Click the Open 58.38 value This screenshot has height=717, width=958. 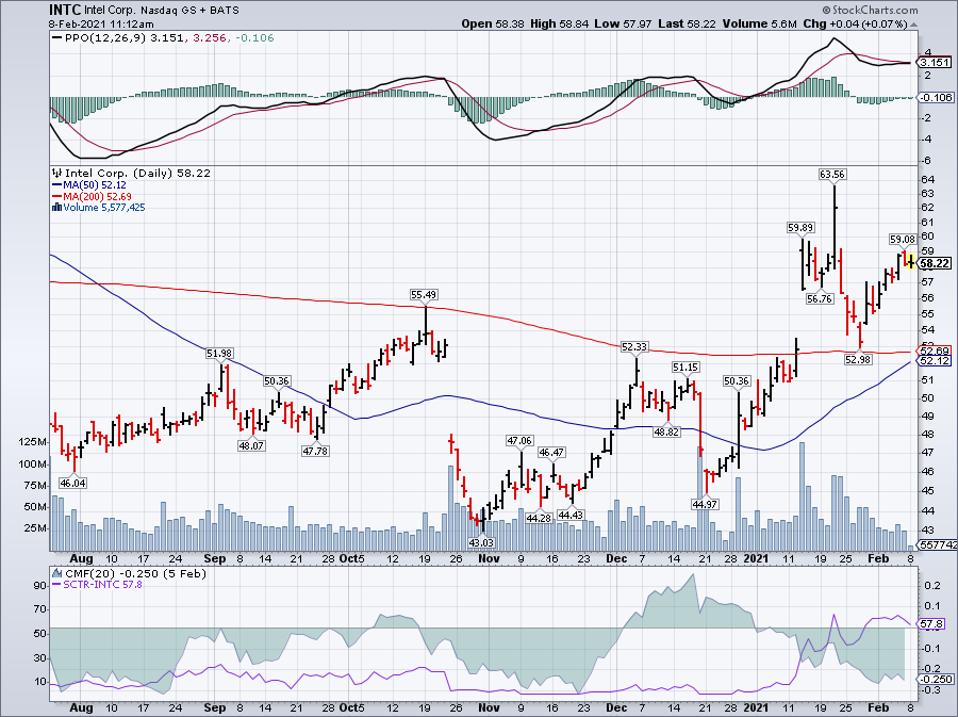pos(495,24)
